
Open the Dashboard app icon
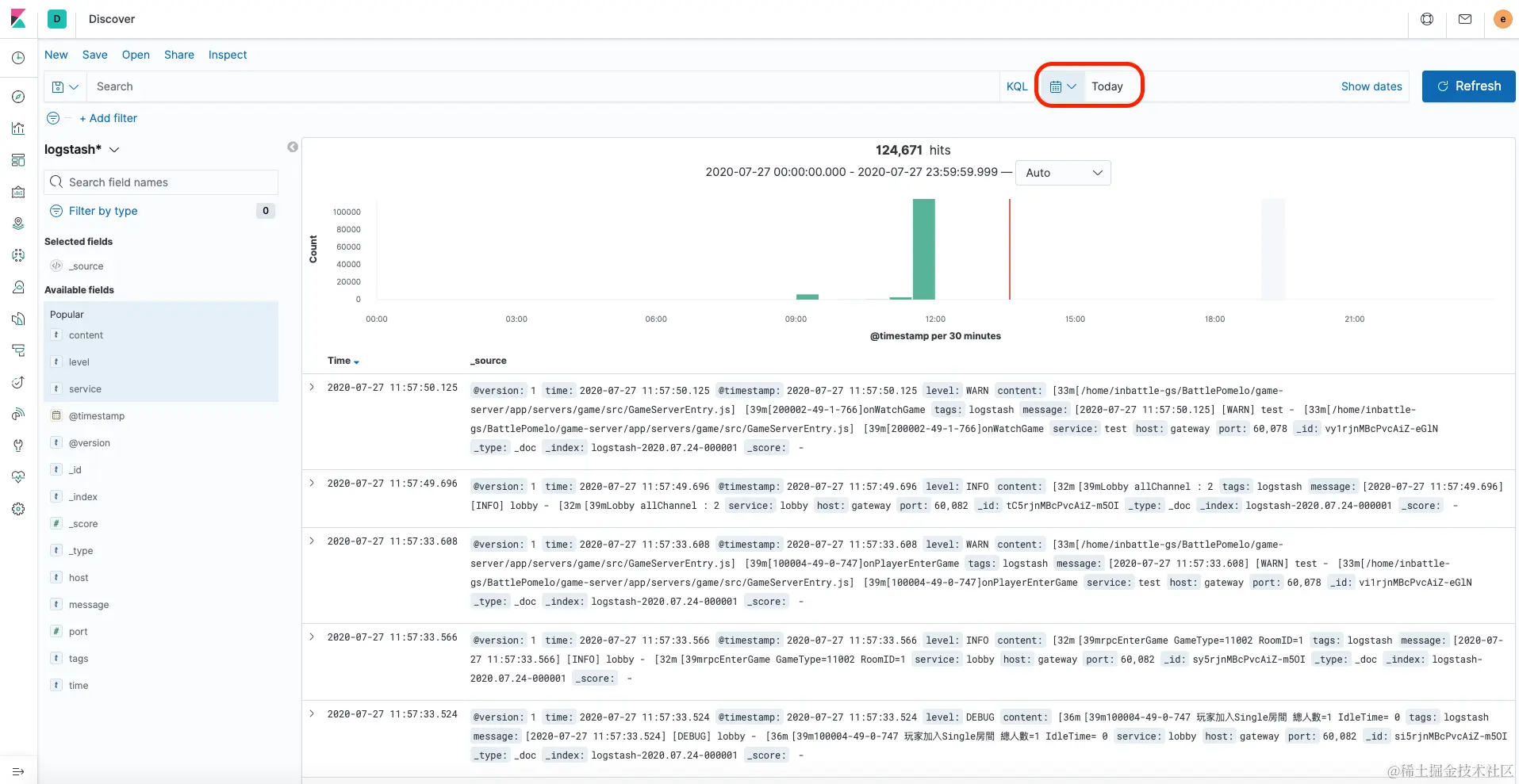click(x=18, y=160)
